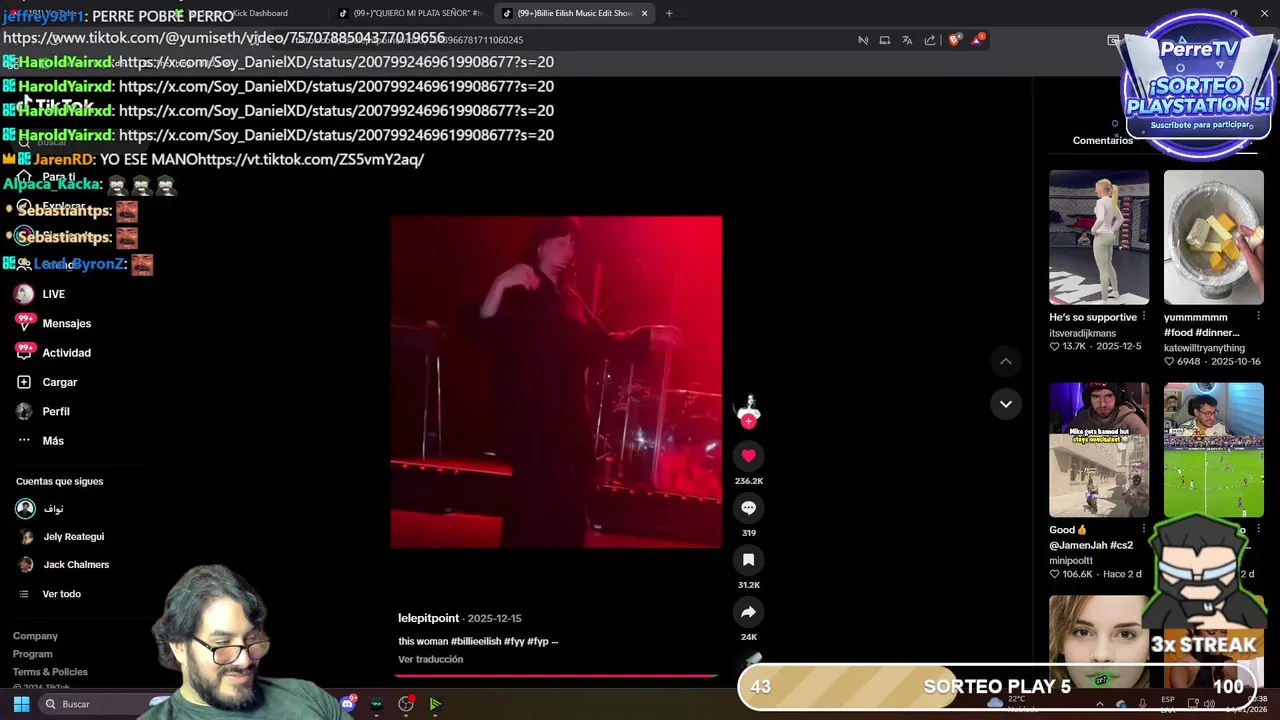Click the playing video area
The height and width of the screenshot is (720, 1280).
556,382
